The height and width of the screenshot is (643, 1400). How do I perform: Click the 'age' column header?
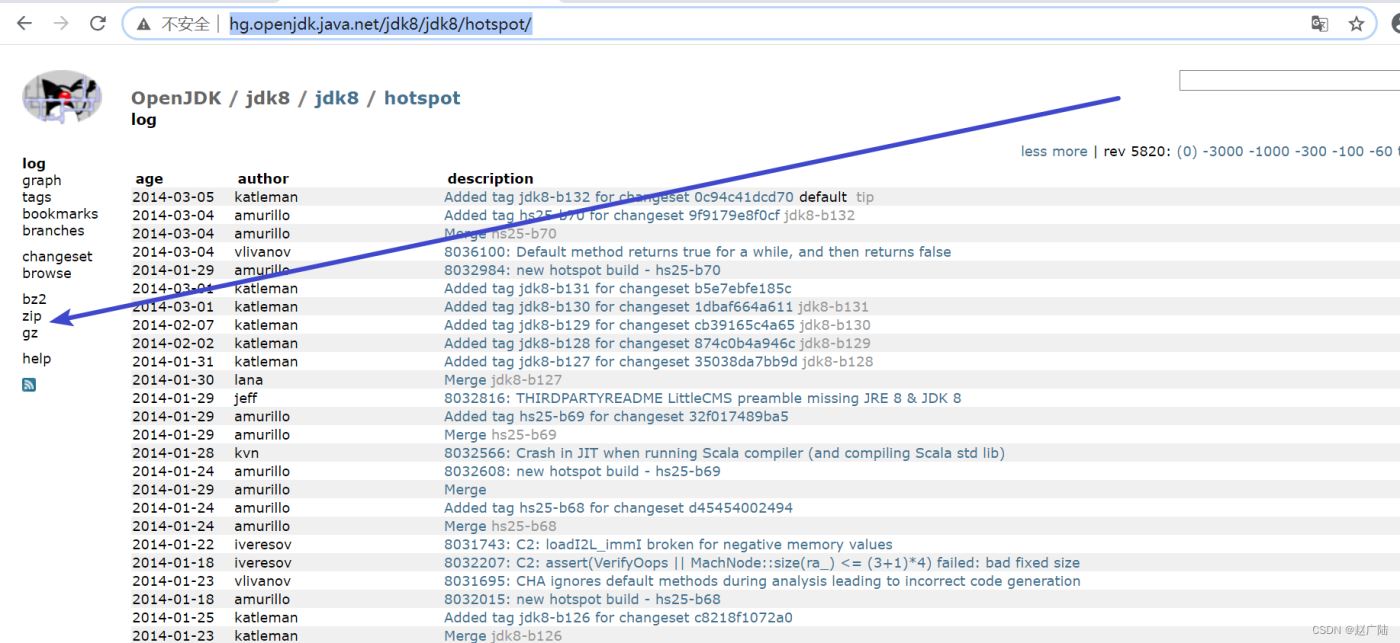[149, 179]
